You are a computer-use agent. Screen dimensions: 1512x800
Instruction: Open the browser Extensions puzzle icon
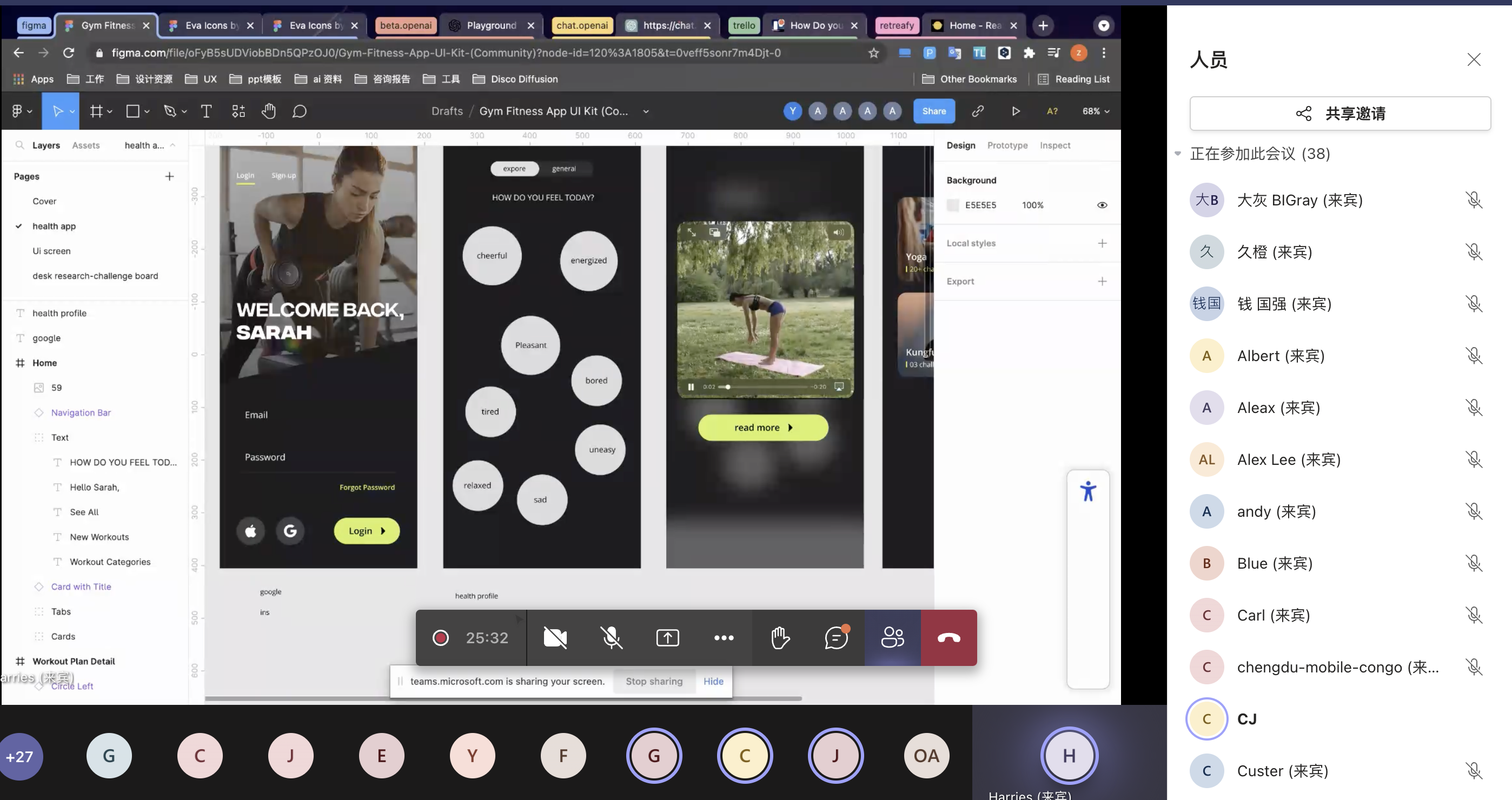1029,53
